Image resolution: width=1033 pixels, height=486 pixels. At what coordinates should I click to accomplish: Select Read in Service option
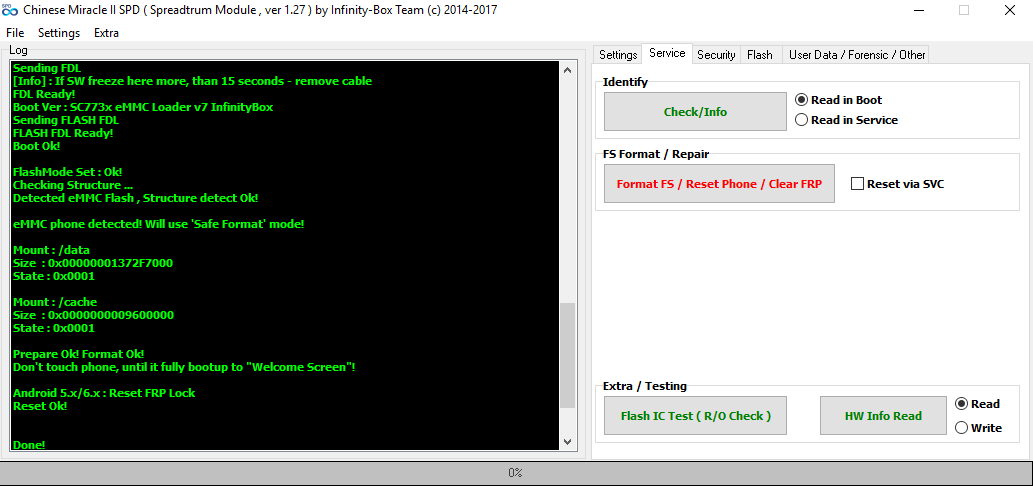[x=847, y=120]
